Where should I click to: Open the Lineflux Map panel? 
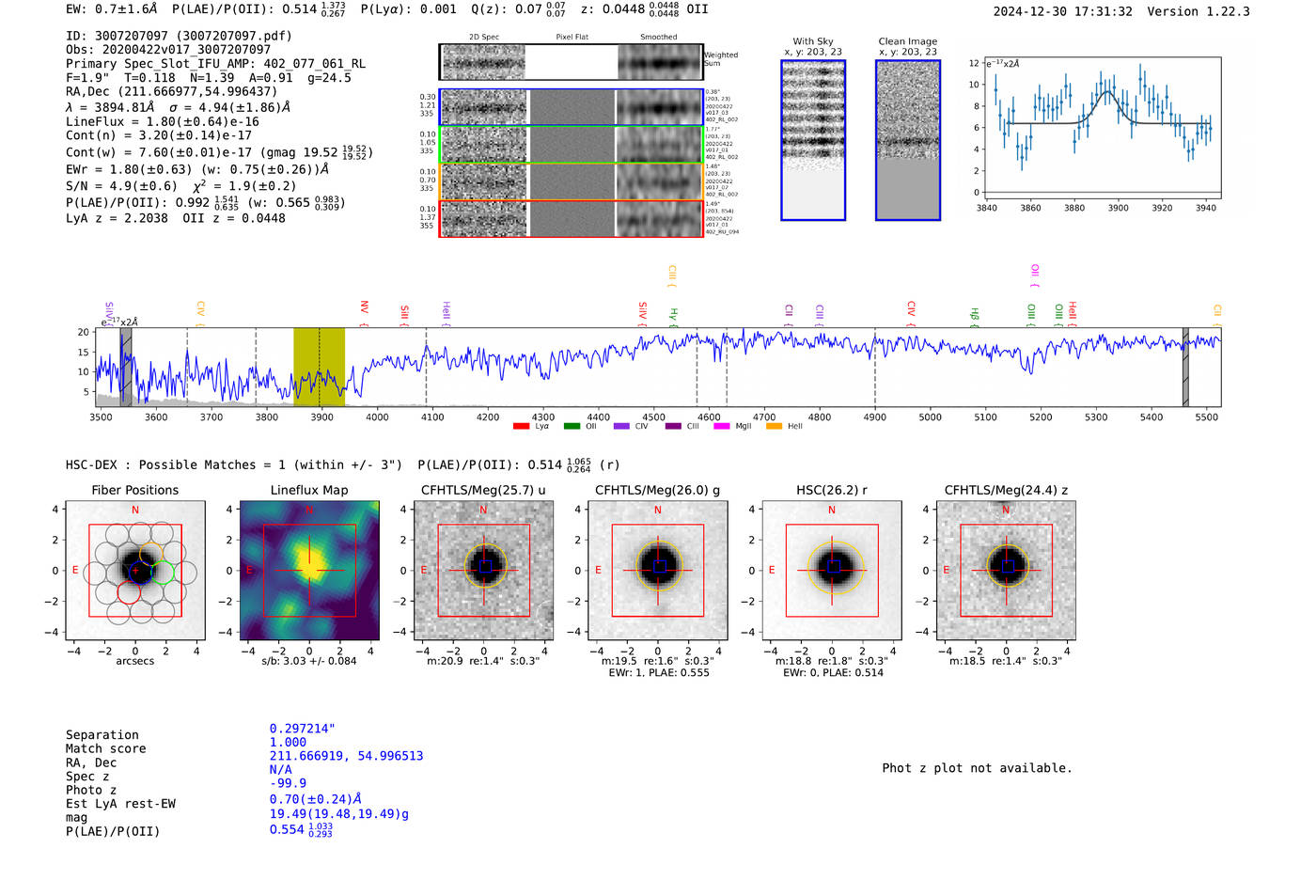[309, 570]
